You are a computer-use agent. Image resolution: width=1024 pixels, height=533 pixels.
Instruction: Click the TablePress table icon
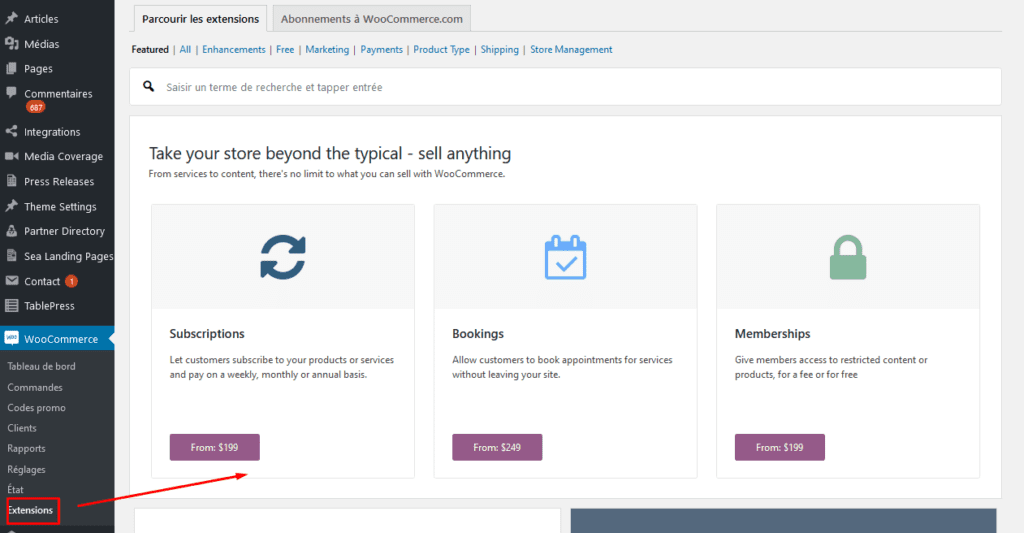11,305
